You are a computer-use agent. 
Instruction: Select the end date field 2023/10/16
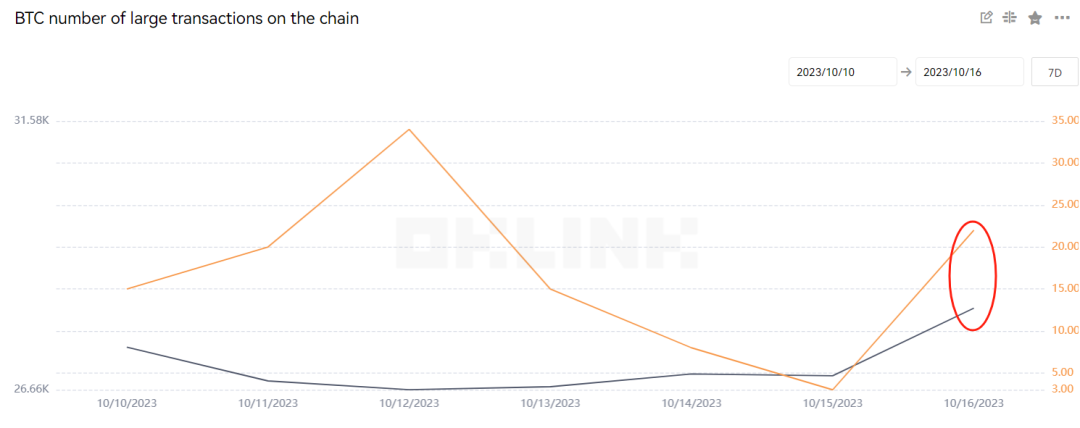click(968, 73)
